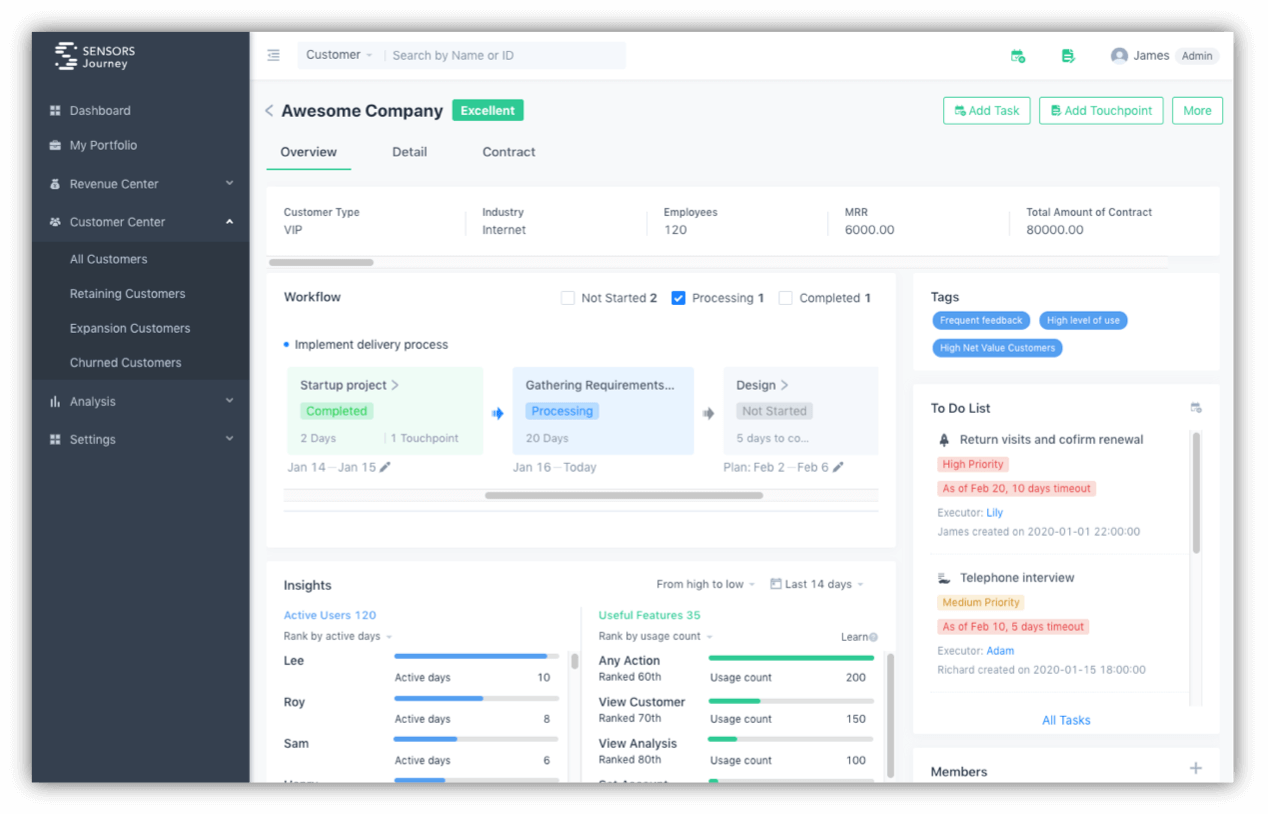Switch to the Detail tab

pyautogui.click(x=410, y=152)
